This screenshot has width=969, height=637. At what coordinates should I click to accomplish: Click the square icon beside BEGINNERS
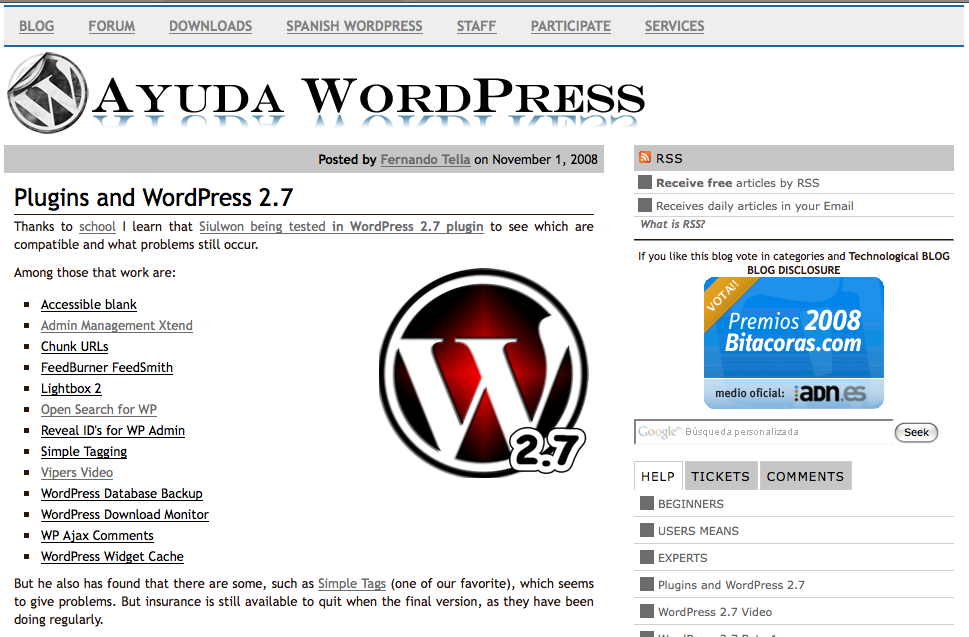point(645,503)
